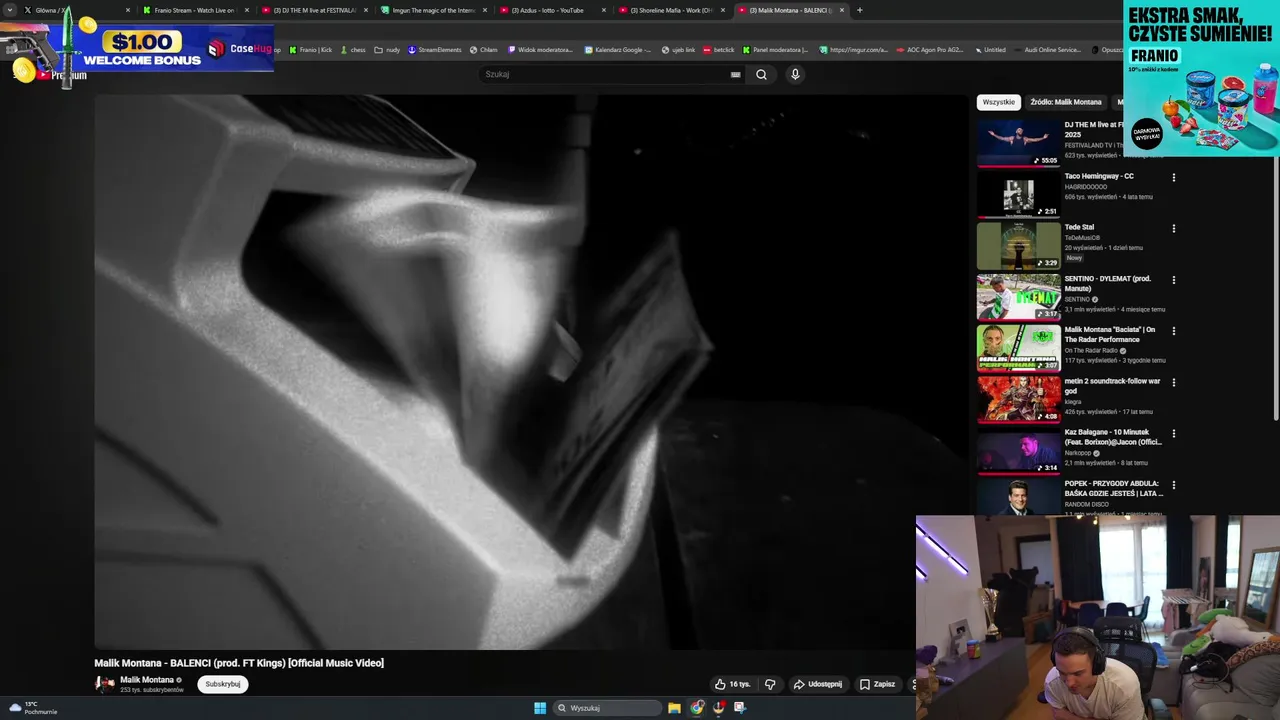Open the Windows Start menu
Image resolution: width=1280 pixels, height=720 pixels.
tap(540, 708)
